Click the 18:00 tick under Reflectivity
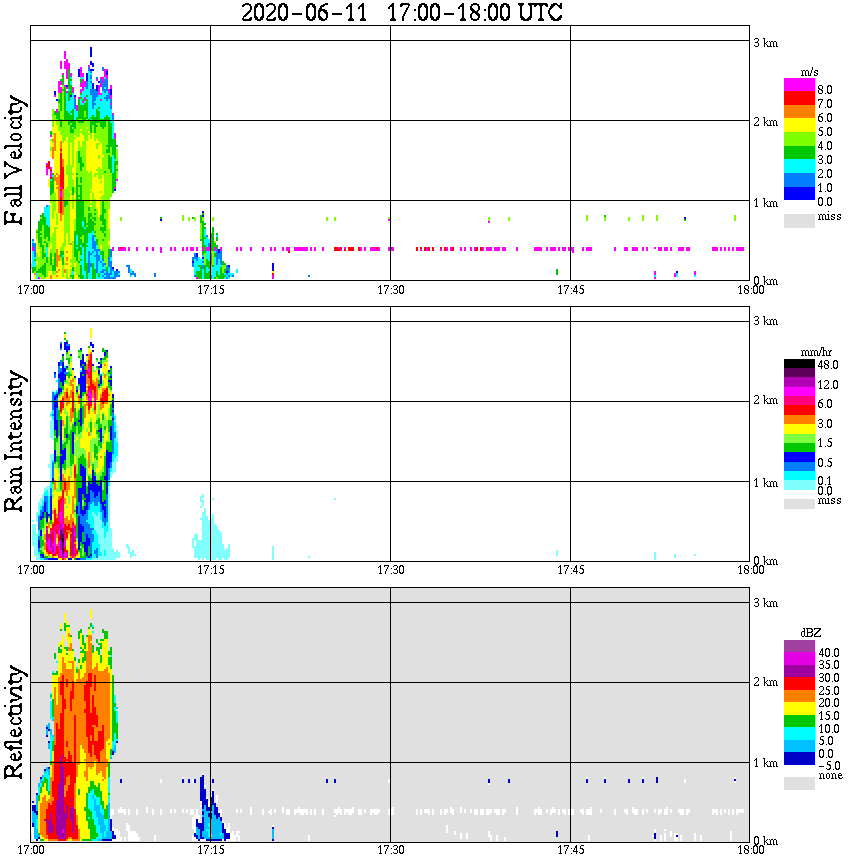Image resolution: width=850 pixels, height=868 pixels. point(750,850)
